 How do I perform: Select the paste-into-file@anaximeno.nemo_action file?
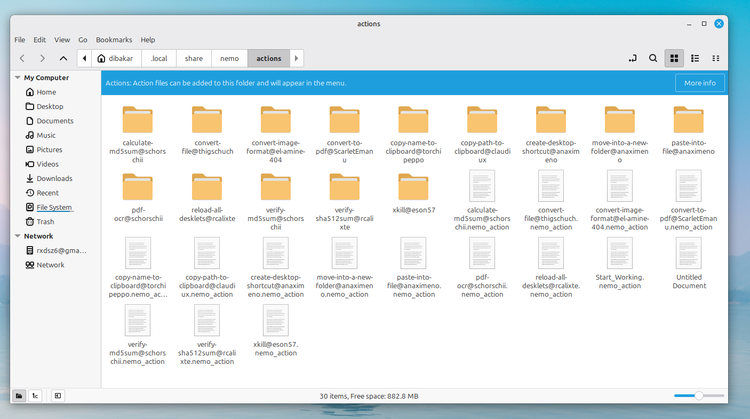pos(413,267)
